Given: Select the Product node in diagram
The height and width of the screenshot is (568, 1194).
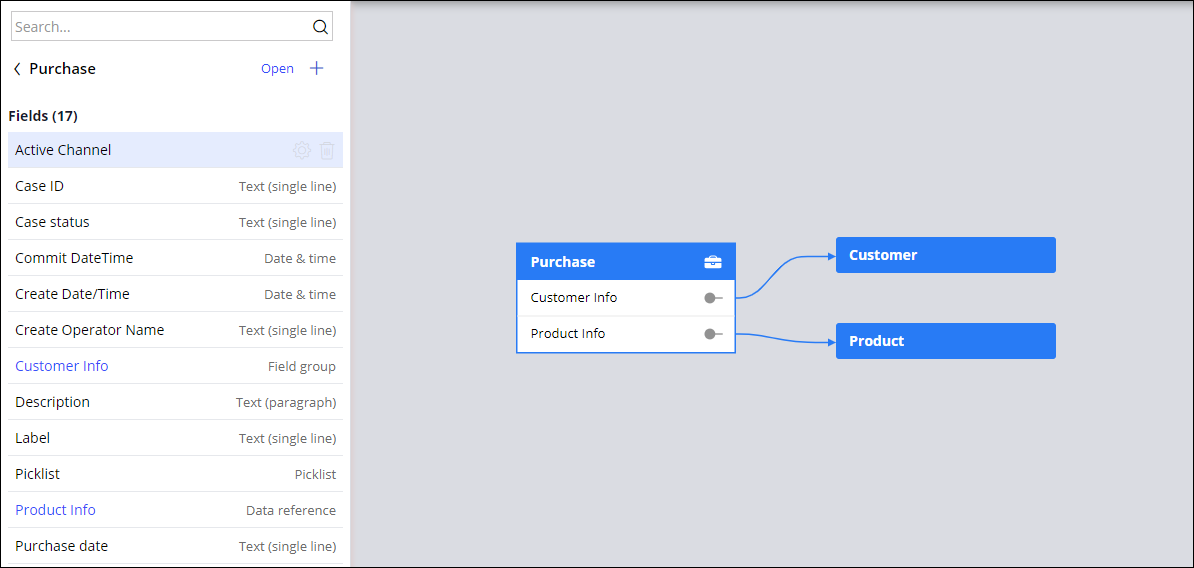Looking at the screenshot, I should point(945,341).
